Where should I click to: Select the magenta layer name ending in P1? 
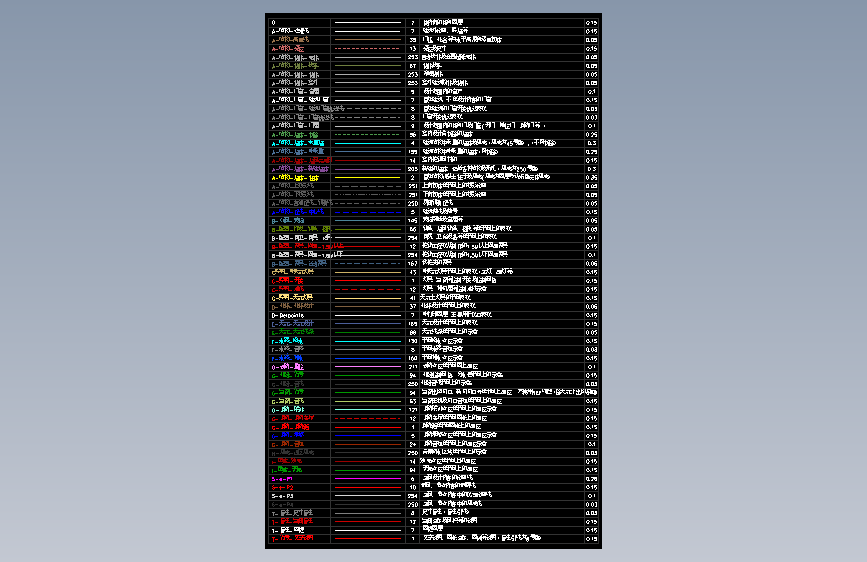tap(282, 479)
